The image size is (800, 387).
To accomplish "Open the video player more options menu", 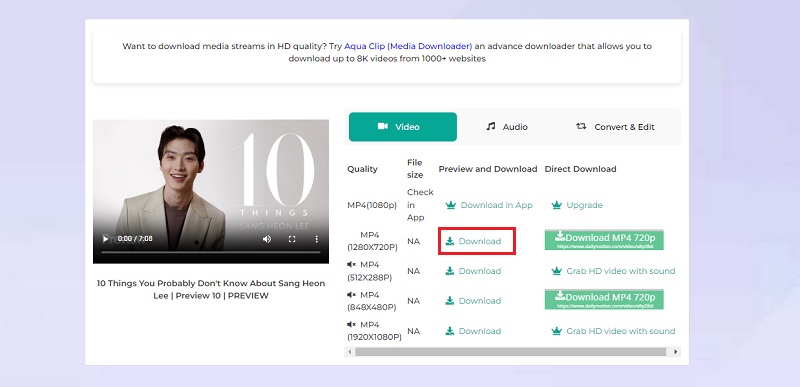I will click(316, 239).
